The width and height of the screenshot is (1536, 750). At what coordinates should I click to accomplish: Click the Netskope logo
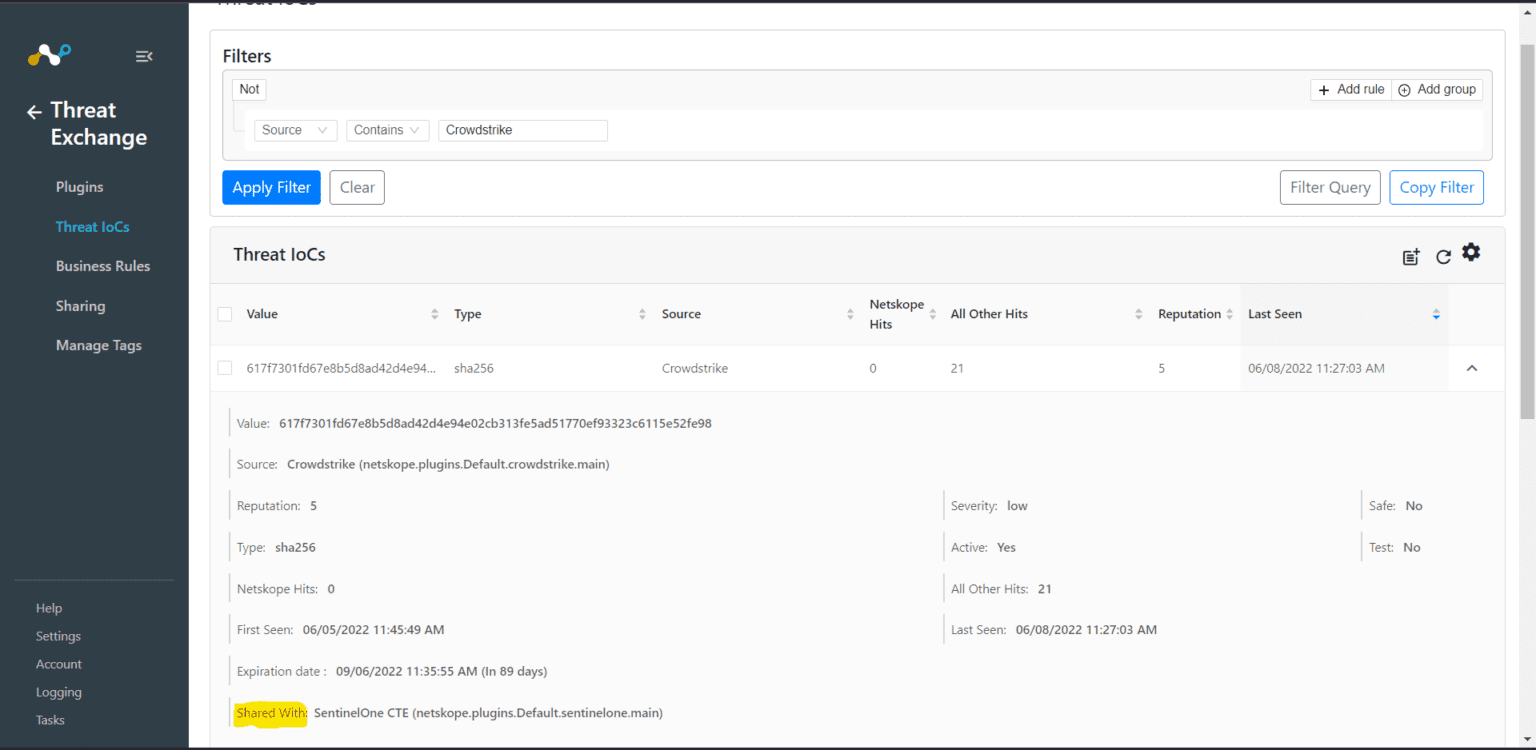[48, 55]
